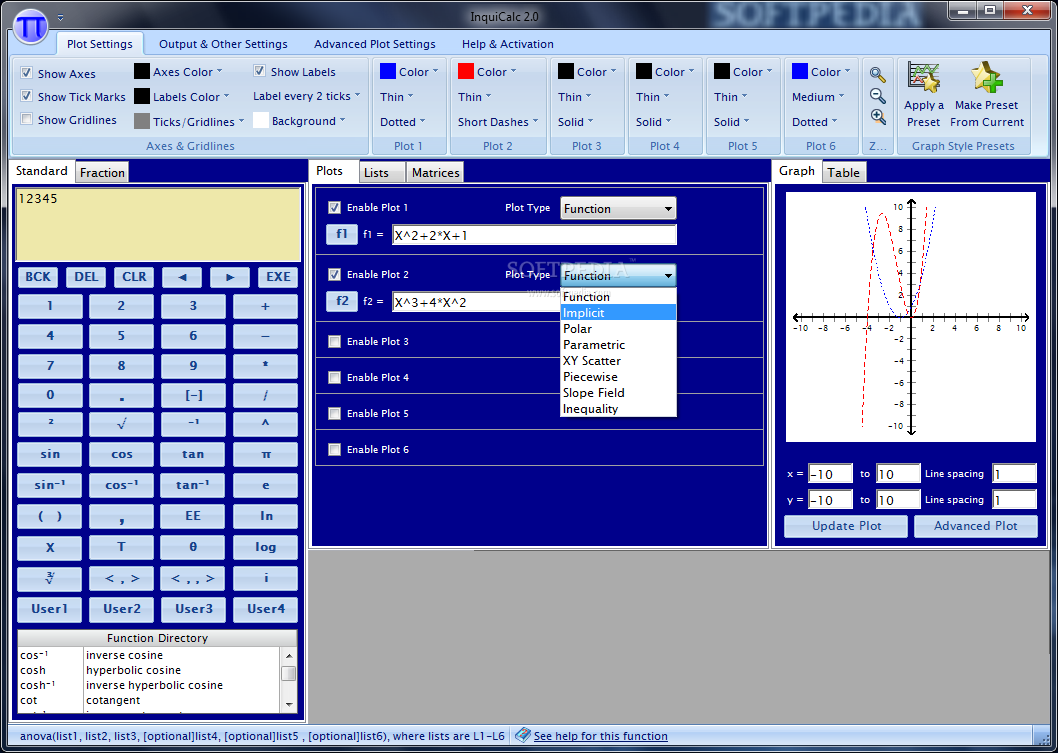Click the two-element vector bracket key
Image resolution: width=1058 pixels, height=753 pixels.
click(x=121, y=578)
